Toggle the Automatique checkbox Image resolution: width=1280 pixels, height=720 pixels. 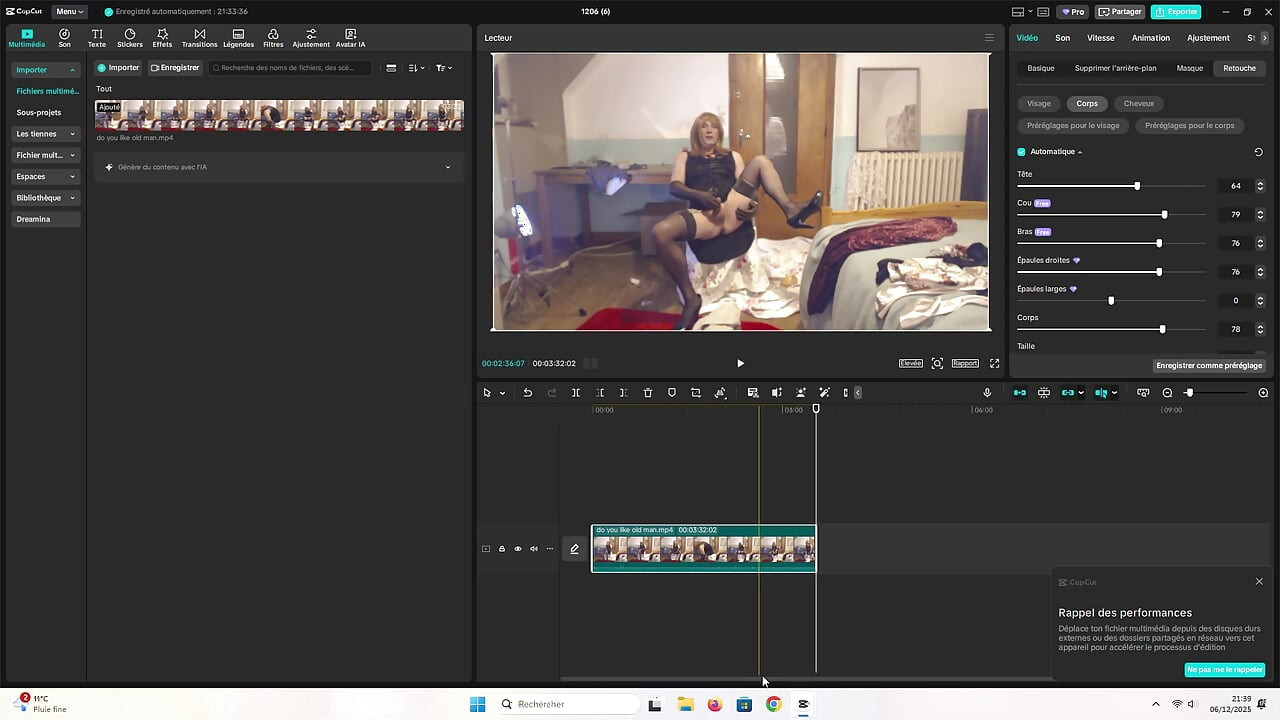[1021, 152]
